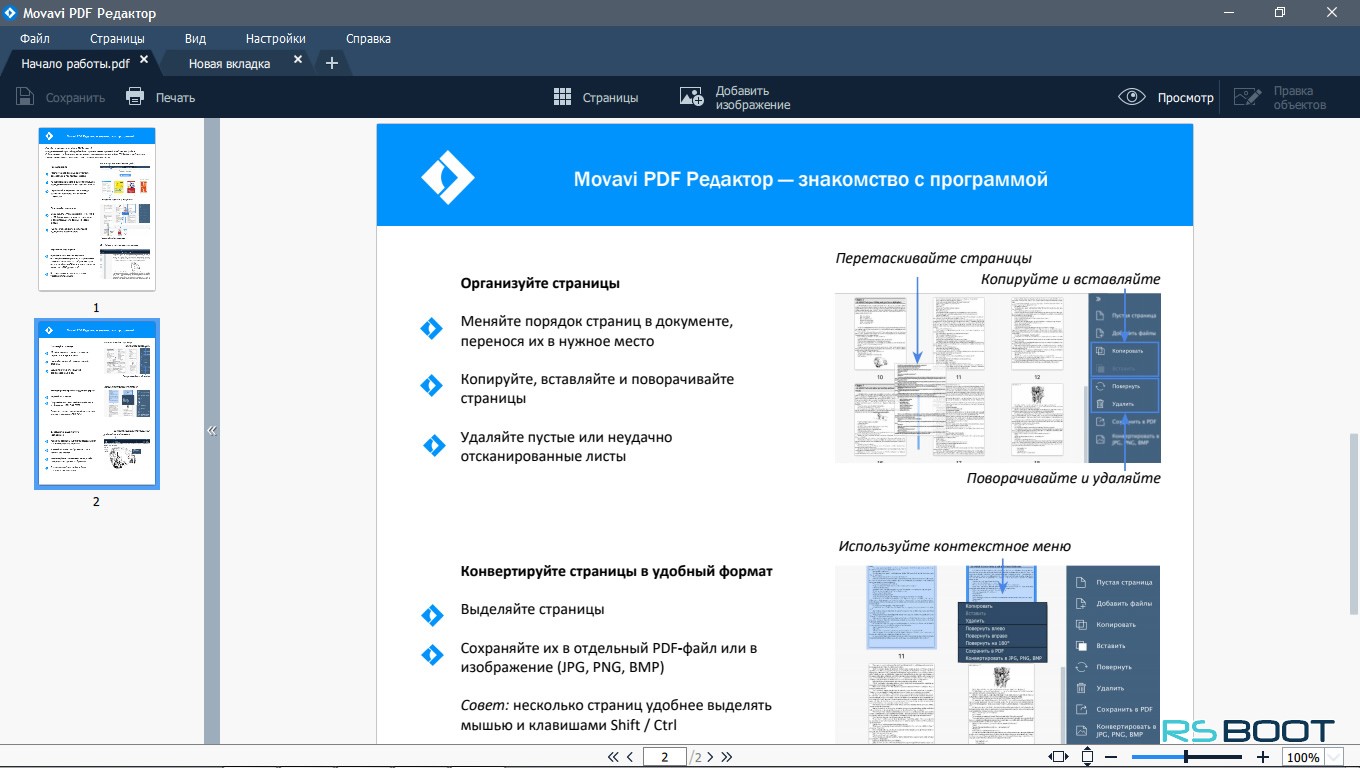This screenshot has height=768, width=1360.
Task: Click the Movavi logo in the page header
Action: (447, 177)
